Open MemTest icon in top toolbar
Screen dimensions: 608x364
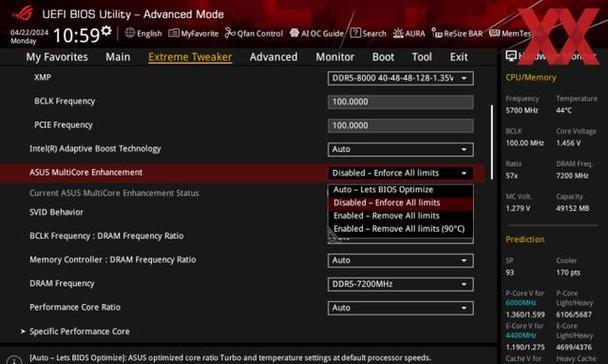click(494, 33)
